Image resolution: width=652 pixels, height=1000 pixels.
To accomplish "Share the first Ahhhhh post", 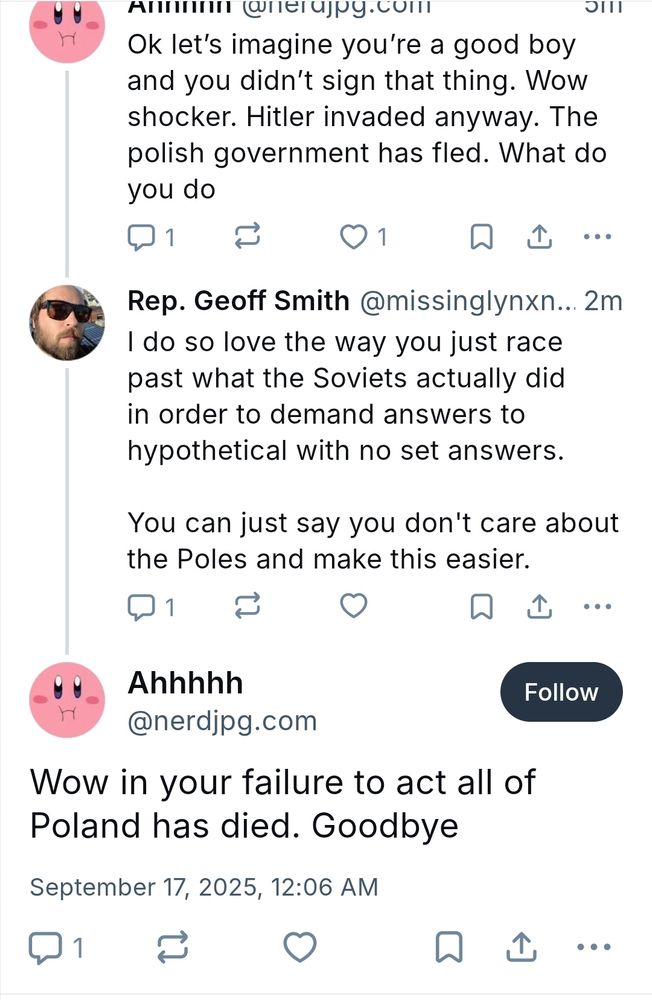I will point(539,237).
